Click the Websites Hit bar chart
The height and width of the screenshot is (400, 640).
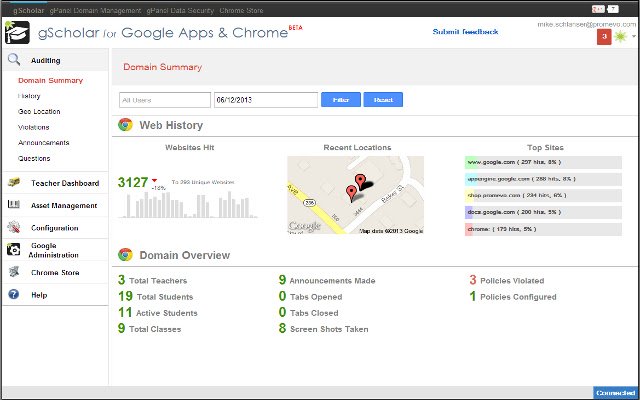(x=188, y=204)
